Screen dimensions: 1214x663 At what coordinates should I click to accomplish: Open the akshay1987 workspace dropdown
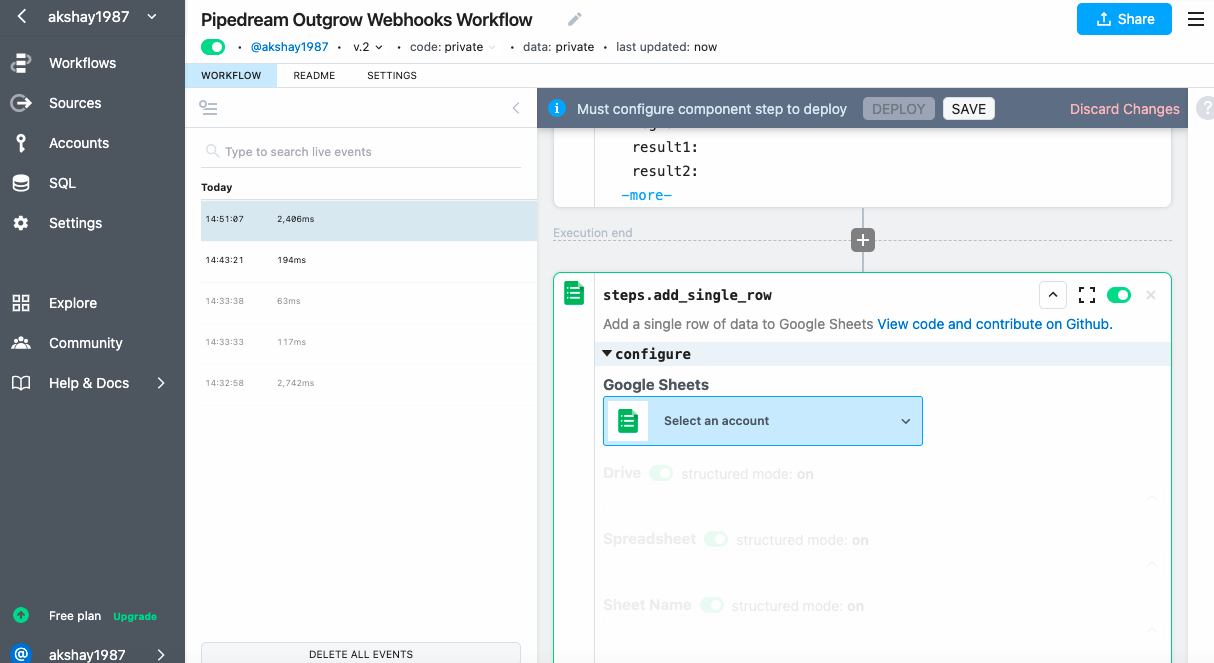tap(103, 16)
